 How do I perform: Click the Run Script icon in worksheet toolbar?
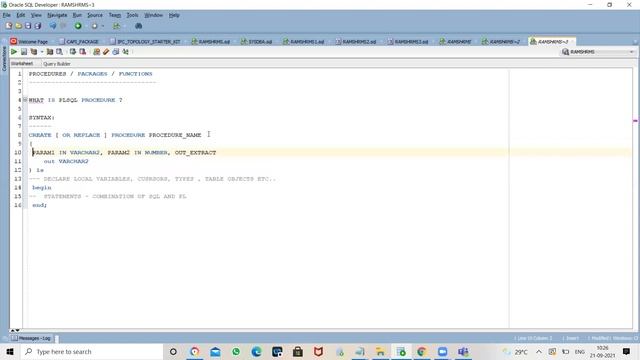pyautogui.click(x=24, y=52)
